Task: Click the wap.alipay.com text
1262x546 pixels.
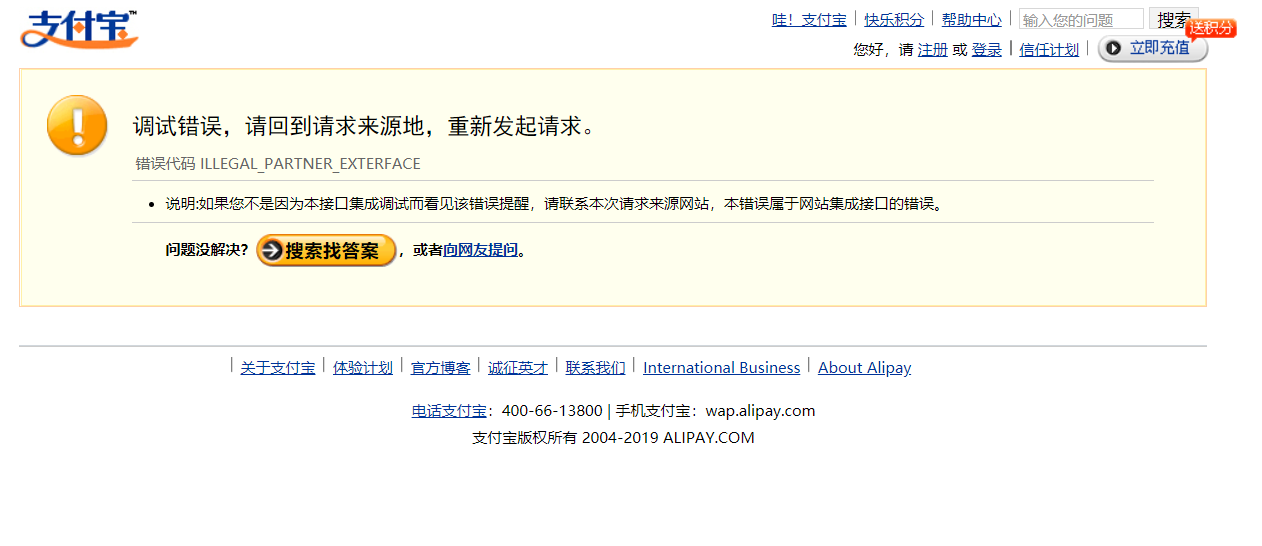Action: pos(761,411)
